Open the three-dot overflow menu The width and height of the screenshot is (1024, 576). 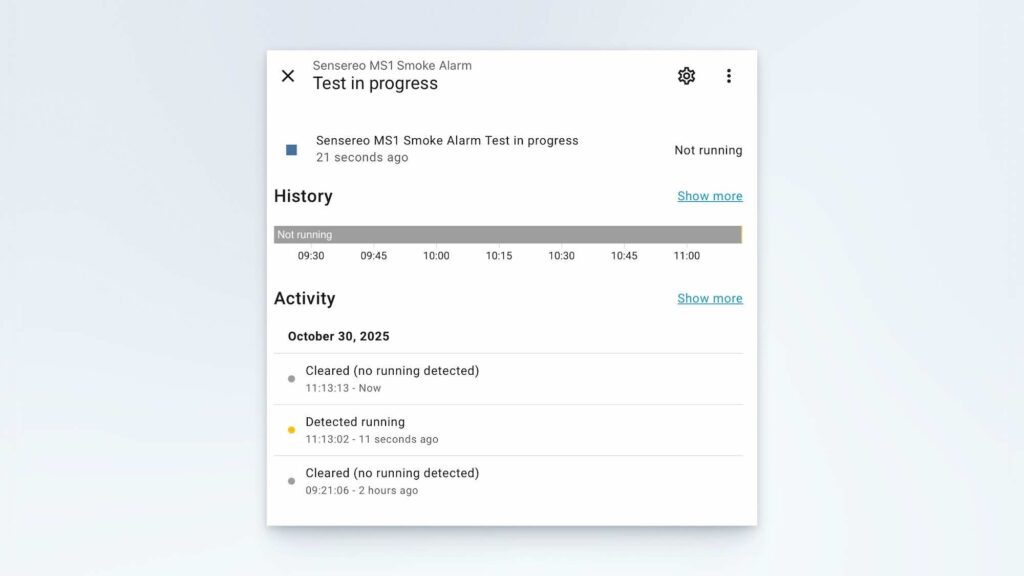click(729, 75)
